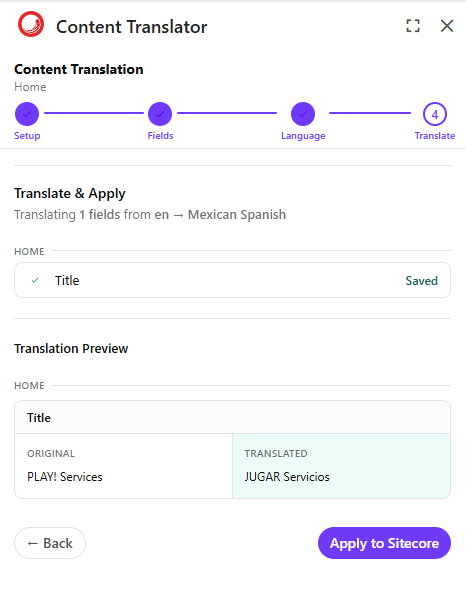Click the Home subtitle under Content Translation

[30, 87]
